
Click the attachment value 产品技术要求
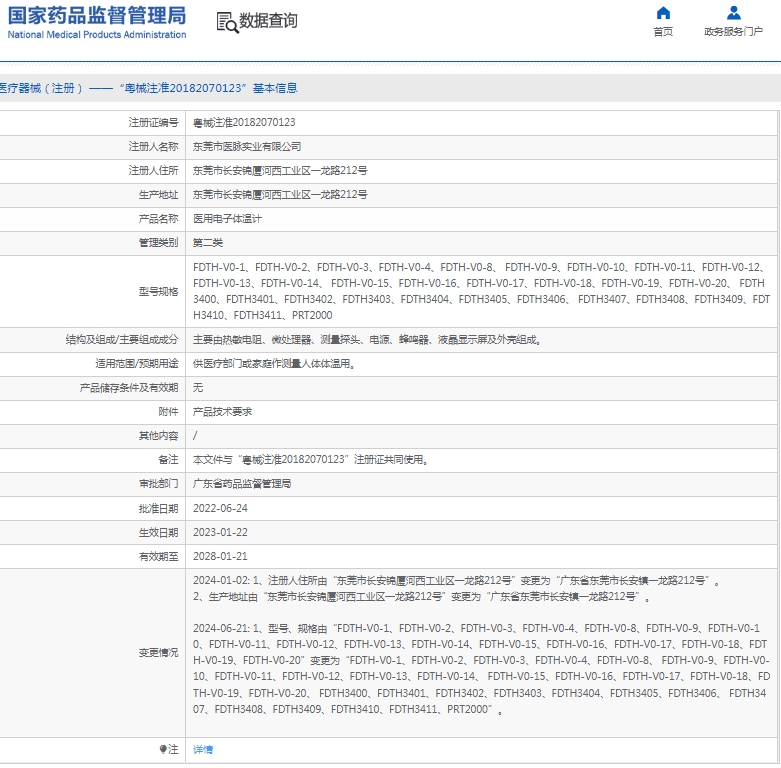(223, 411)
